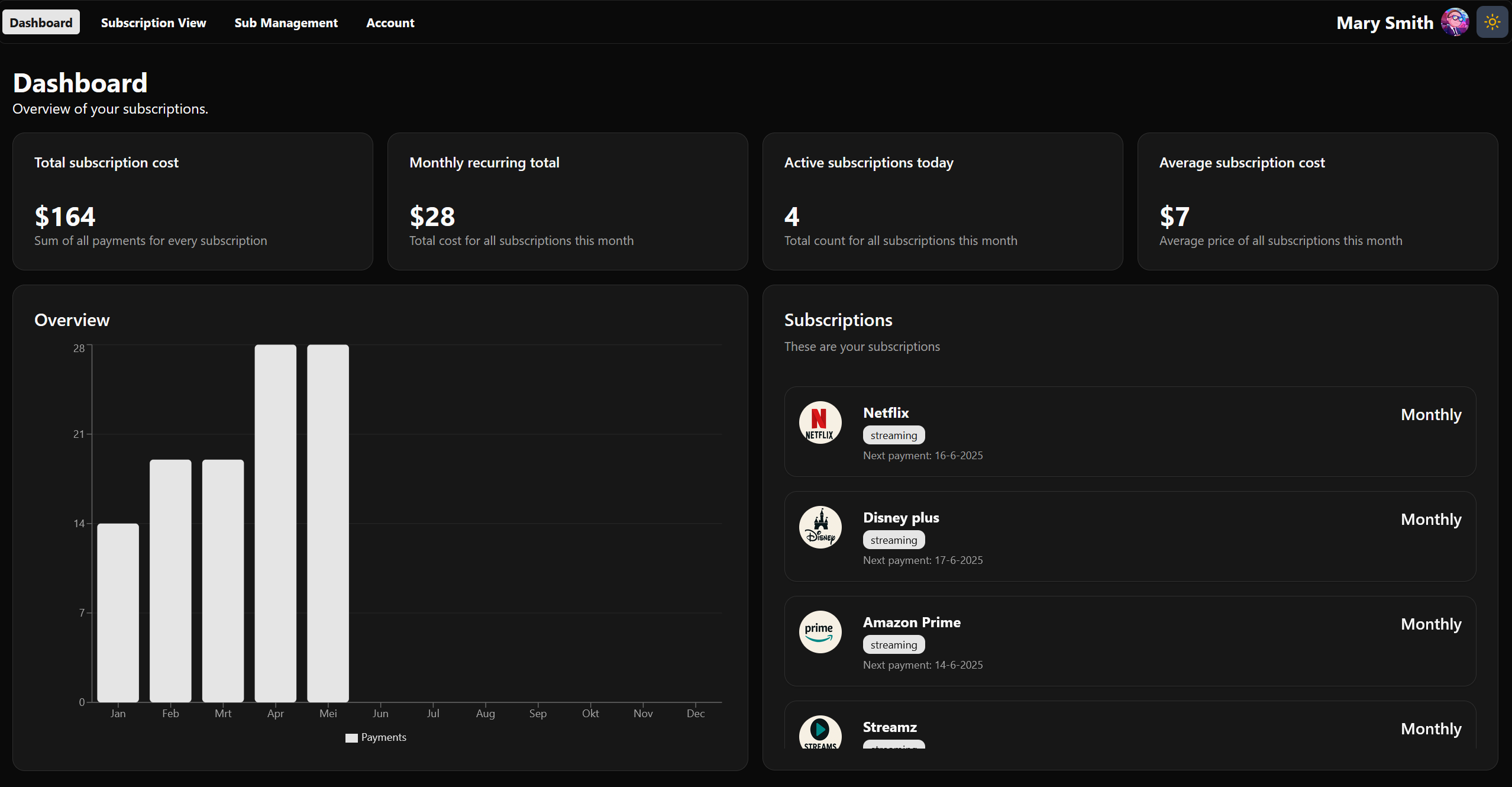The width and height of the screenshot is (1512, 787).
Task: Open the Netflix subscription card
Action: click(1129, 431)
